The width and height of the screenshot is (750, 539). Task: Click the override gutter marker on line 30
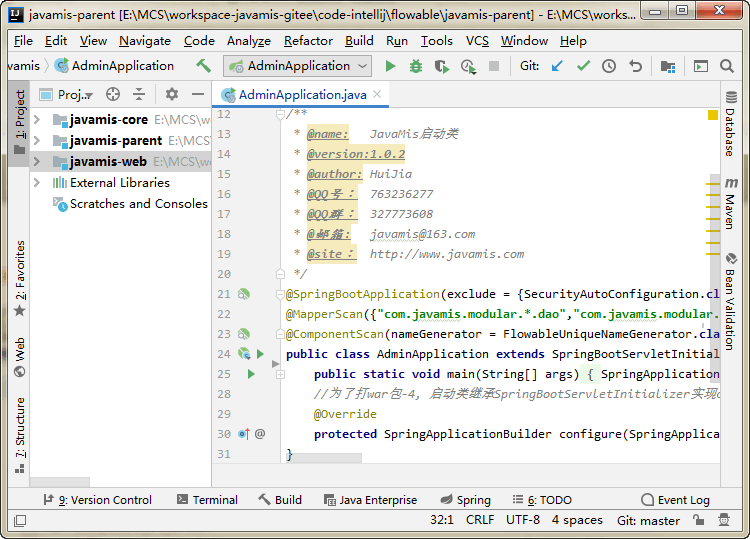pyautogui.click(x=244, y=434)
